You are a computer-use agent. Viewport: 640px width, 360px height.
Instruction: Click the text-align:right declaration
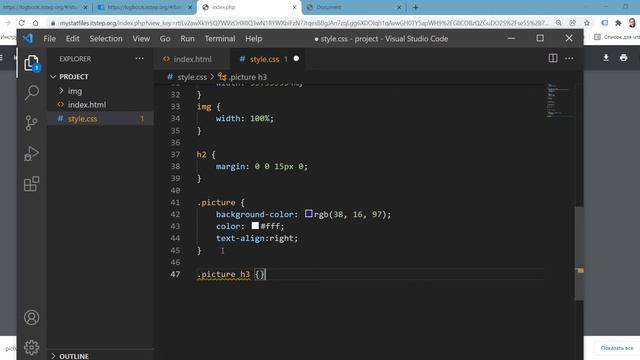(x=257, y=238)
